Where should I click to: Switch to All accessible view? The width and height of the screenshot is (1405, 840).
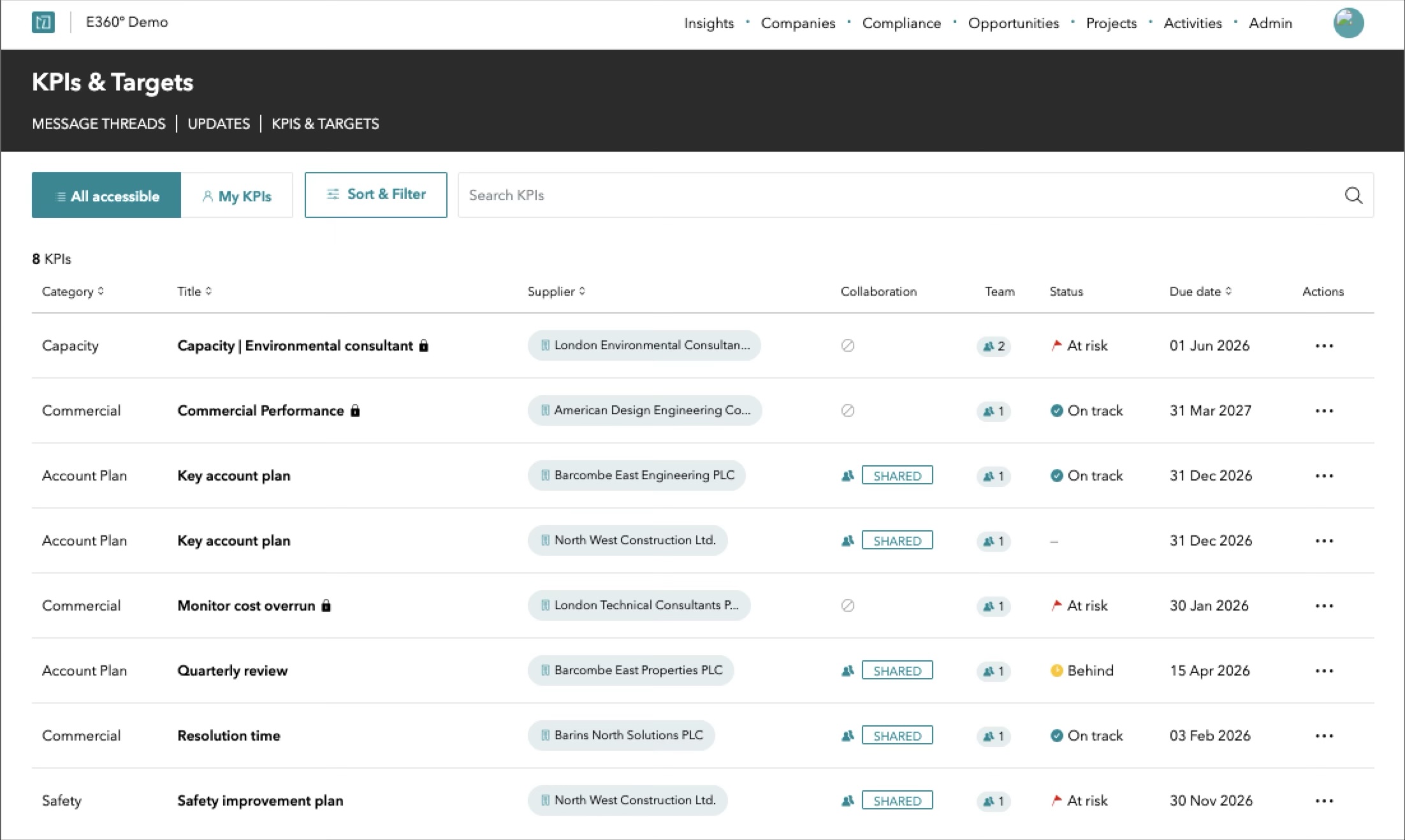click(106, 196)
